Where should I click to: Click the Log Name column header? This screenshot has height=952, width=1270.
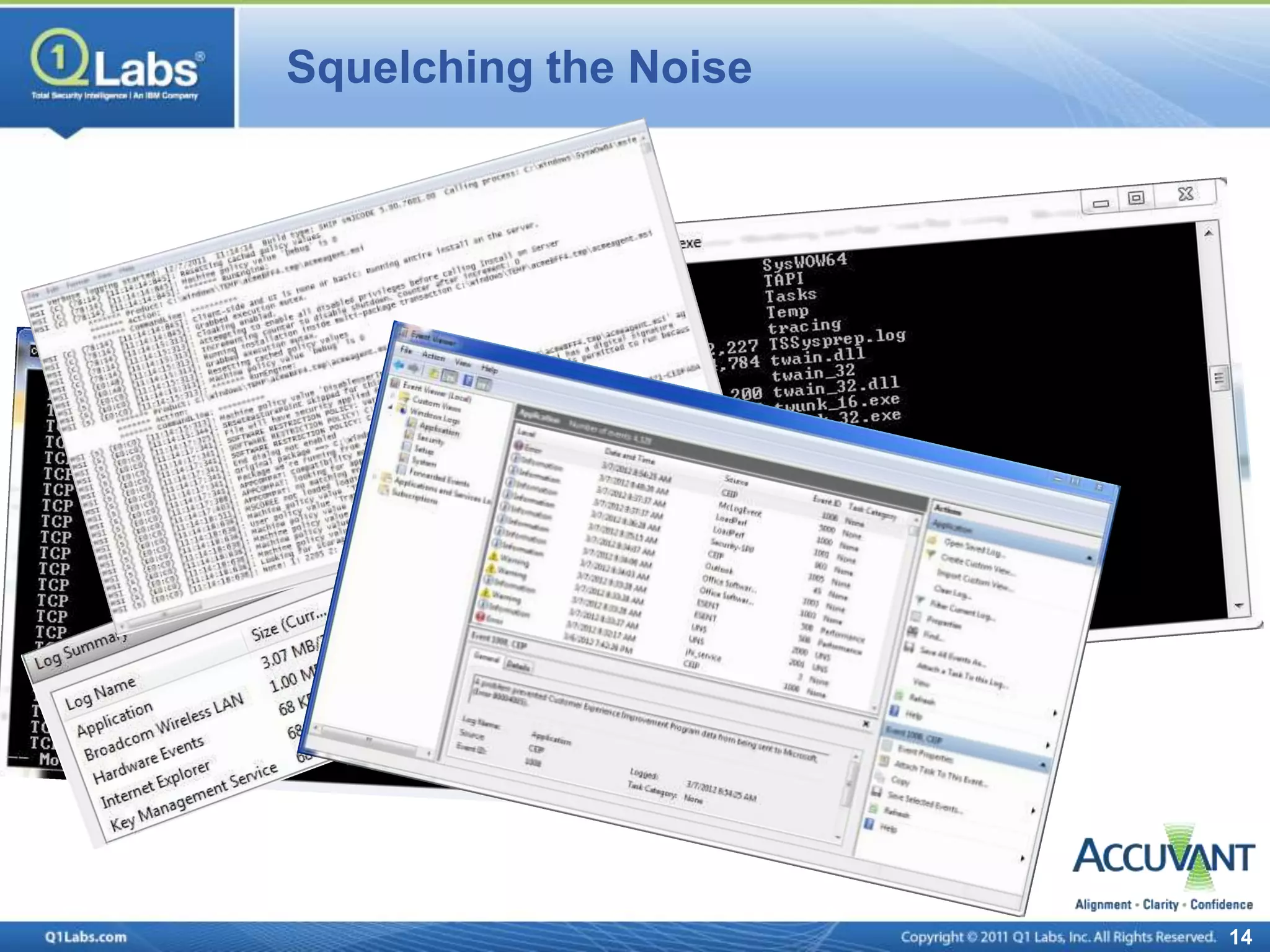pyautogui.click(x=100, y=693)
